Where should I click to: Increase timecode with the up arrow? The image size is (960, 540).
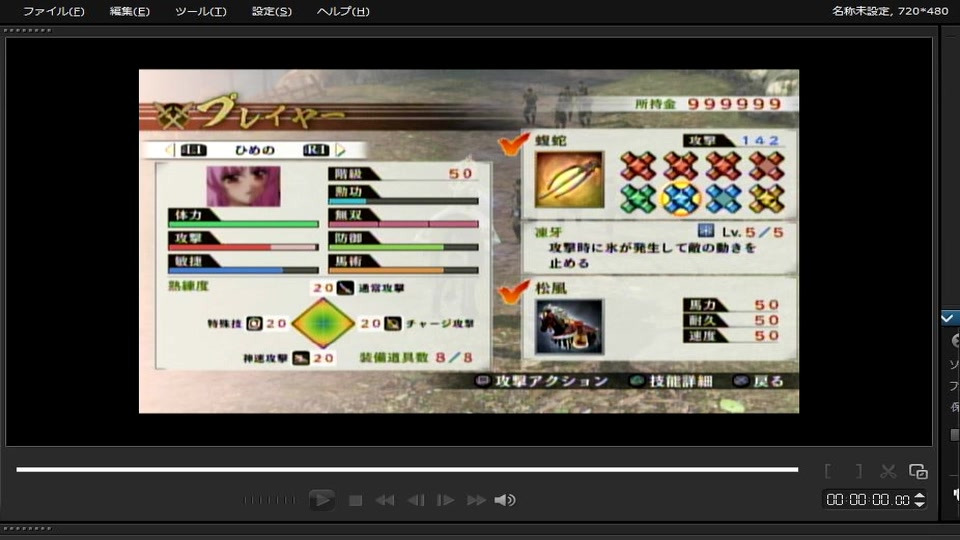tap(920, 495)
